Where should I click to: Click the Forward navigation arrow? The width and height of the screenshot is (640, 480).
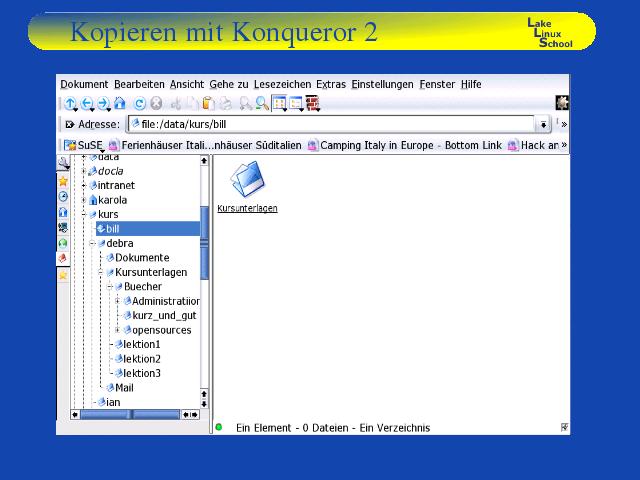pos(103,103)
